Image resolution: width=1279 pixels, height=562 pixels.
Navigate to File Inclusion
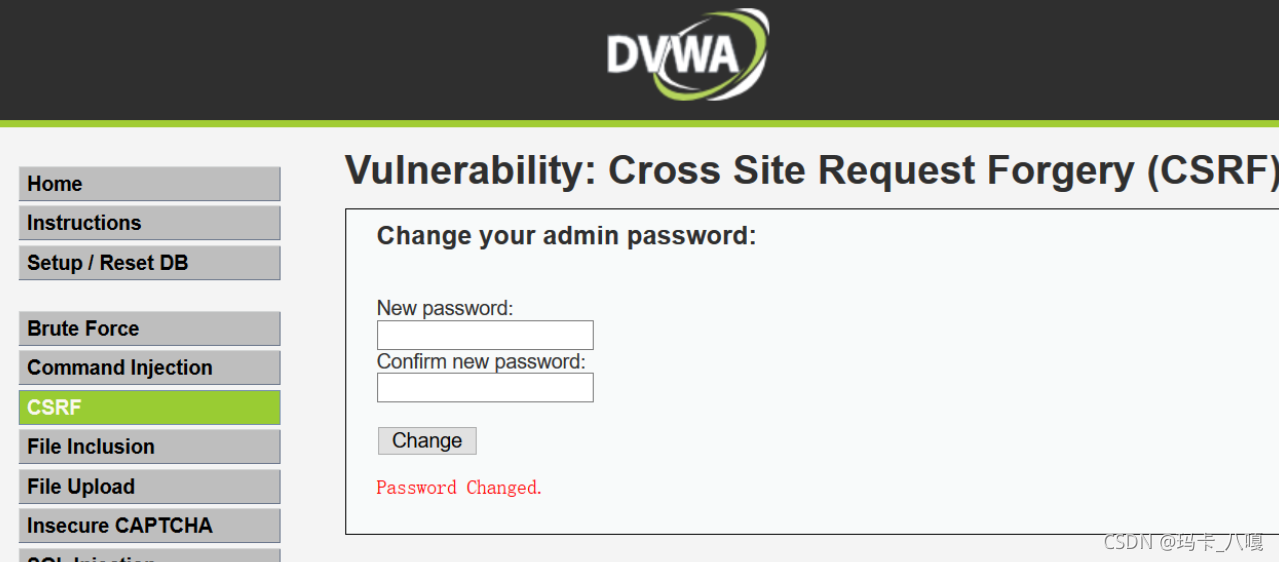click(x=149, y=447)
